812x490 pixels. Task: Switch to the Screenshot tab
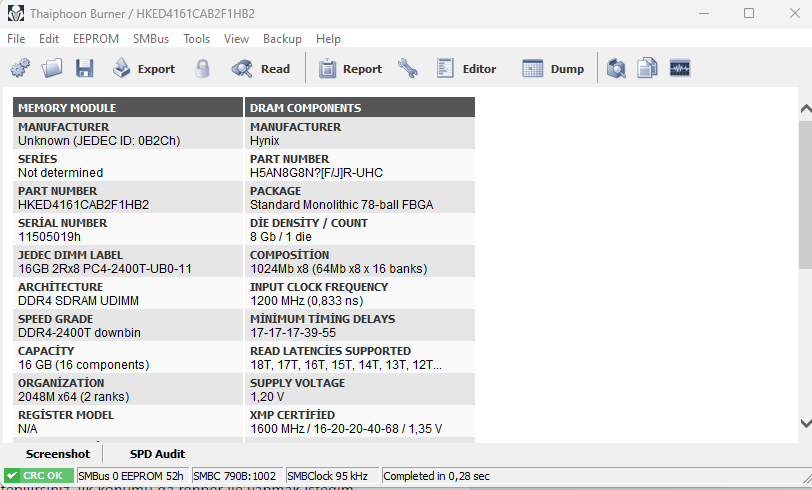click(58, 454)
